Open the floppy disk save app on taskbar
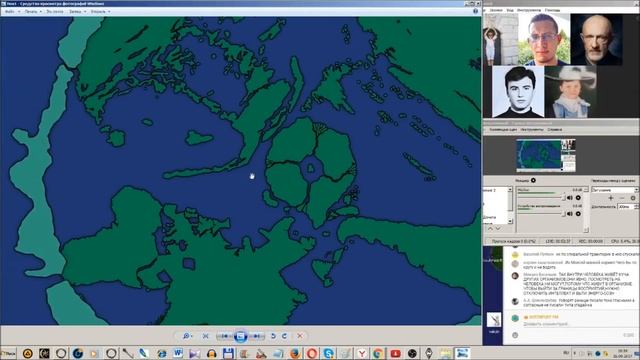Image resolution: width=640 pixels, height=360 pixels. pos(228,353)
